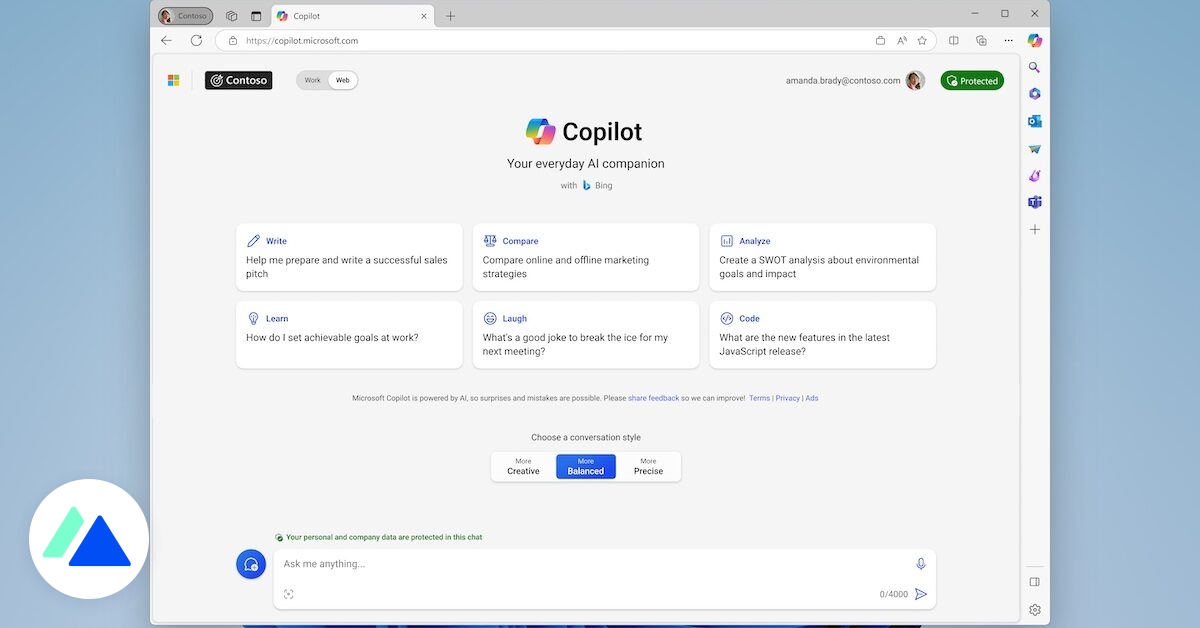Open the Collections icon in the toolbar

tap(981, 41)
